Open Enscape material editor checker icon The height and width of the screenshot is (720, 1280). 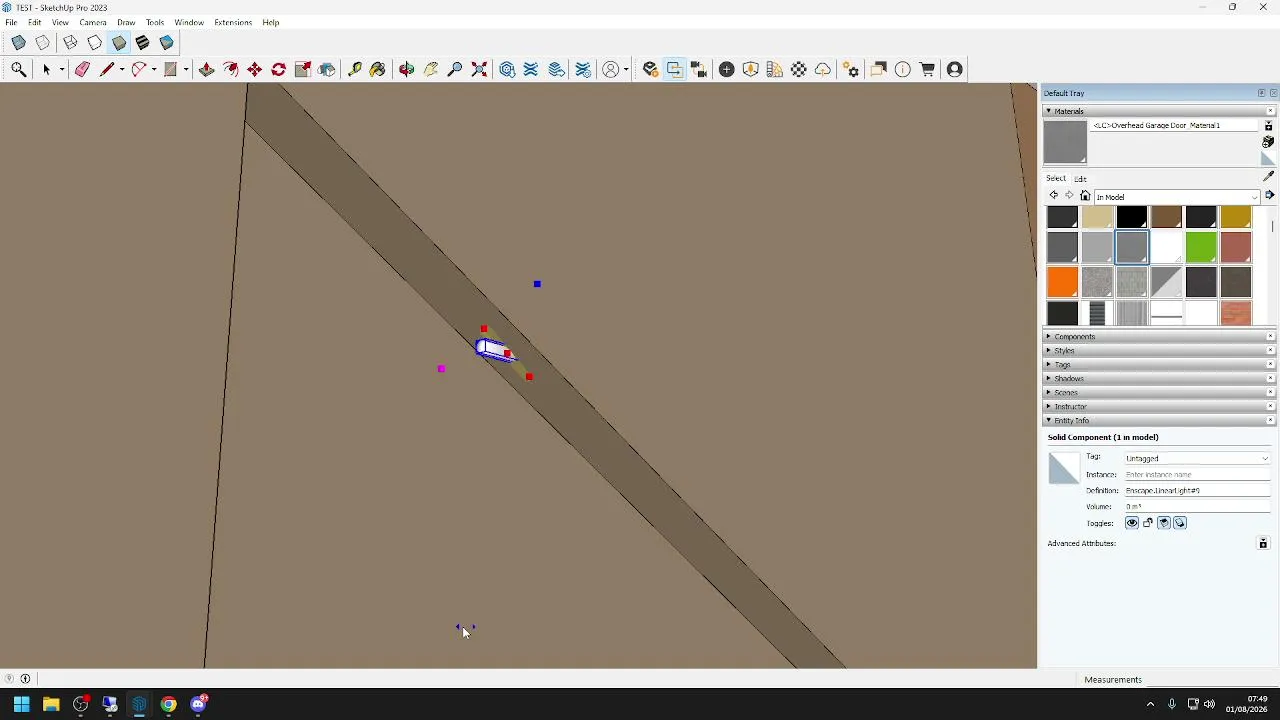click(799, 69)
